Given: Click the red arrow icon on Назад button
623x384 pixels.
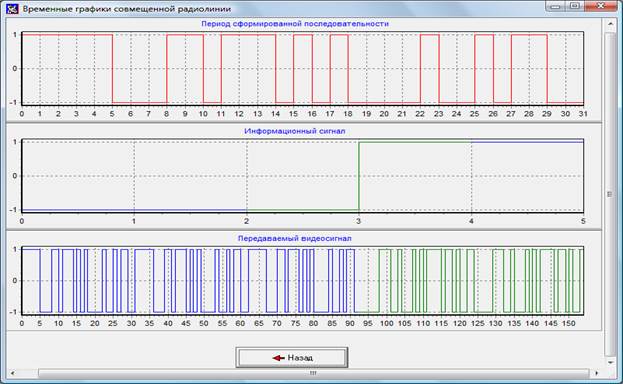Looking at the screenshot, I should coord(278,358).
